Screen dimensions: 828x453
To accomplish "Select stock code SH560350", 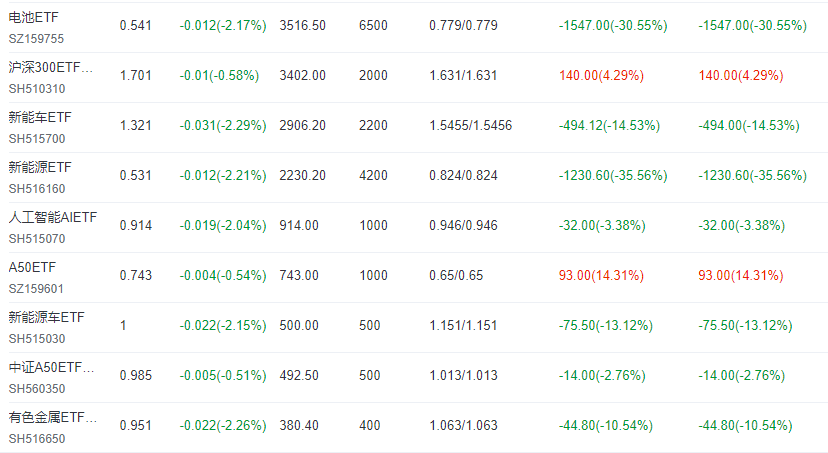I will click(37, 389).
